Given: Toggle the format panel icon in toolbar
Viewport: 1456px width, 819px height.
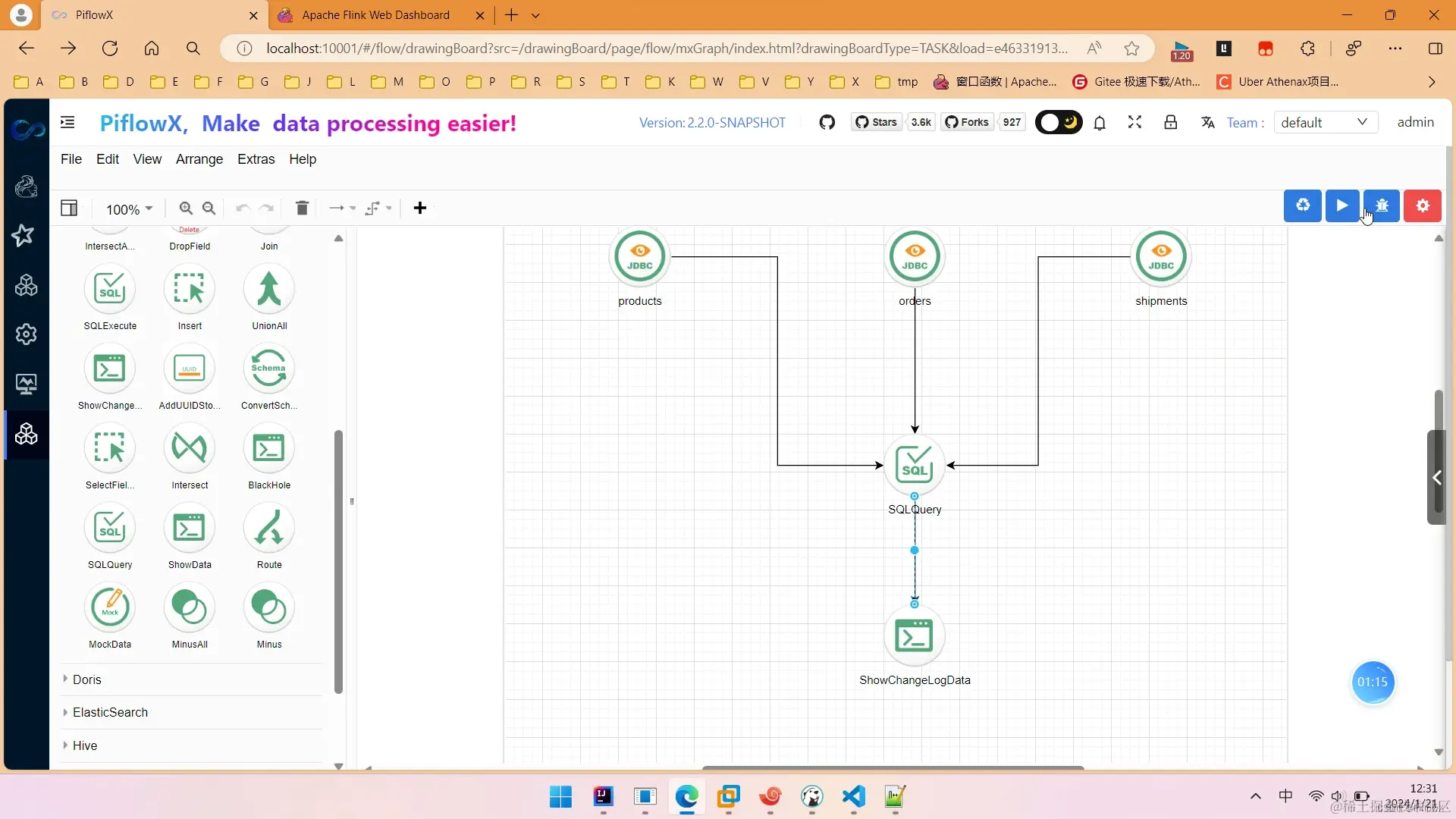Looking at the screenshot, I should 69,208.
